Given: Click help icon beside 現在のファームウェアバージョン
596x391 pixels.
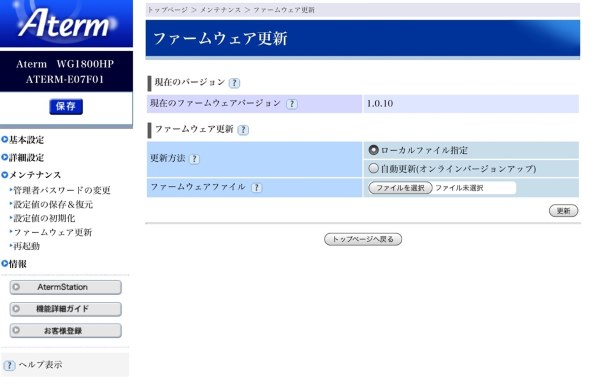Looking at the screenshot, I should [292, 104].
